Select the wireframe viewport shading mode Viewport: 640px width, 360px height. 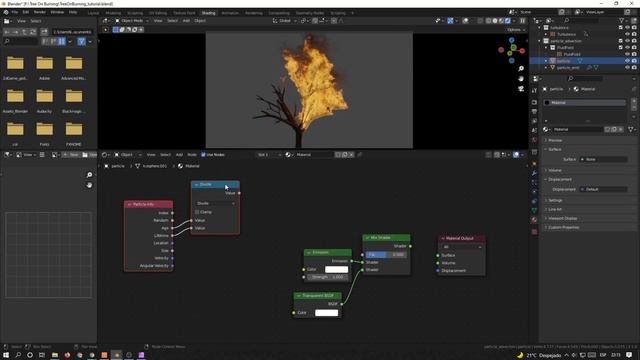488,20
